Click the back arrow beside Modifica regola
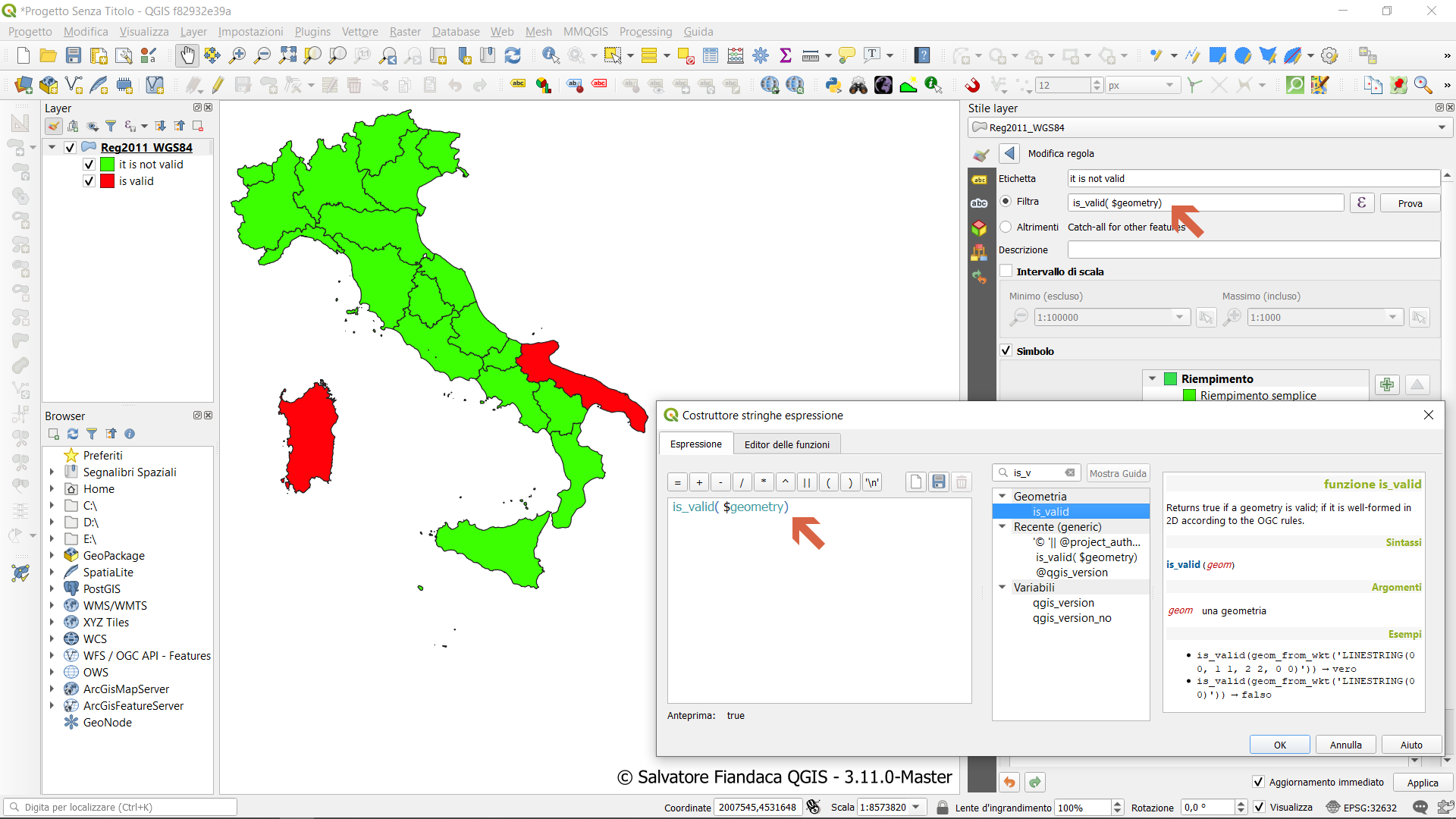 pos(1009,153)
